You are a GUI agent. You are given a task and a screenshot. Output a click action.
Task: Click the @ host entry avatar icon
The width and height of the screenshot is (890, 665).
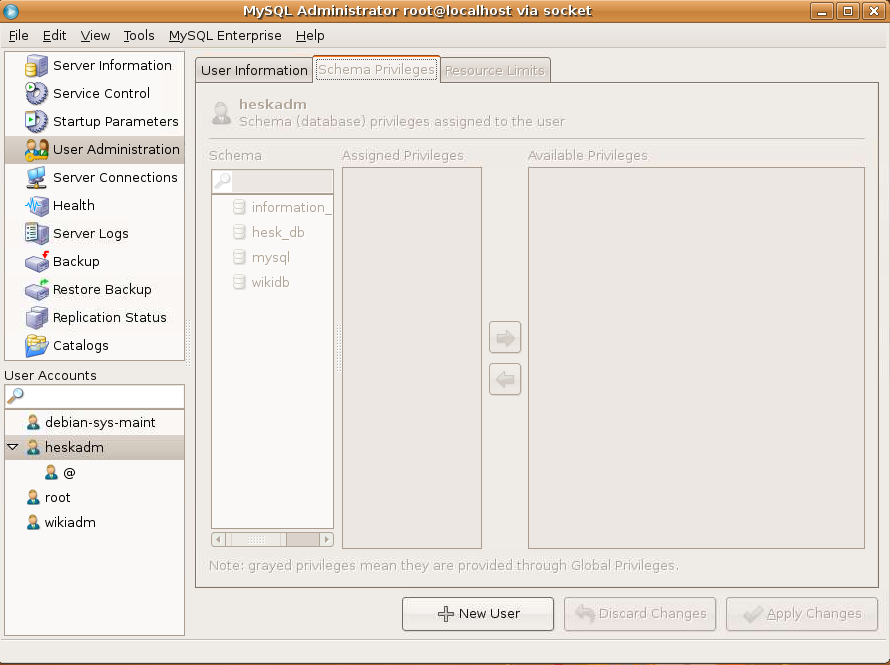click(51, 472)
